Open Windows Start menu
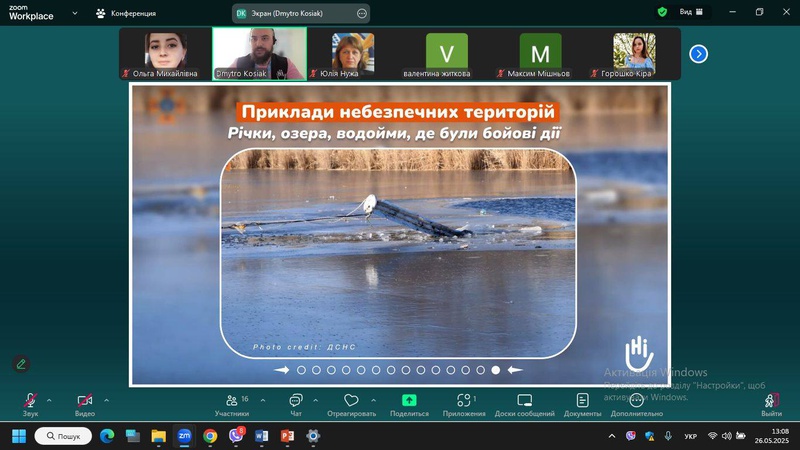This screenshot has height=450, width=800. [19, 436]
